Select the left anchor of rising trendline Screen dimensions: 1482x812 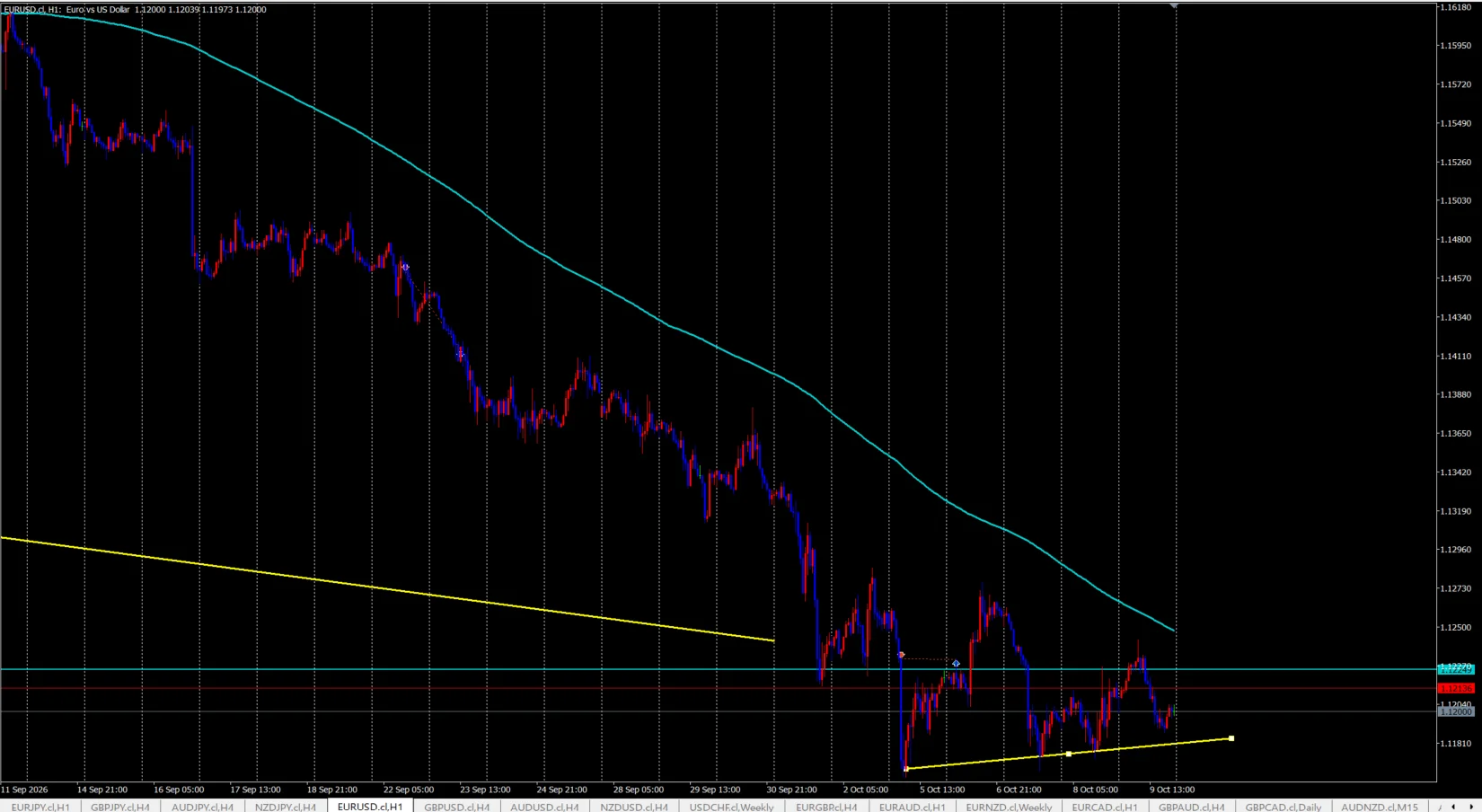click(x=905, y=769)
